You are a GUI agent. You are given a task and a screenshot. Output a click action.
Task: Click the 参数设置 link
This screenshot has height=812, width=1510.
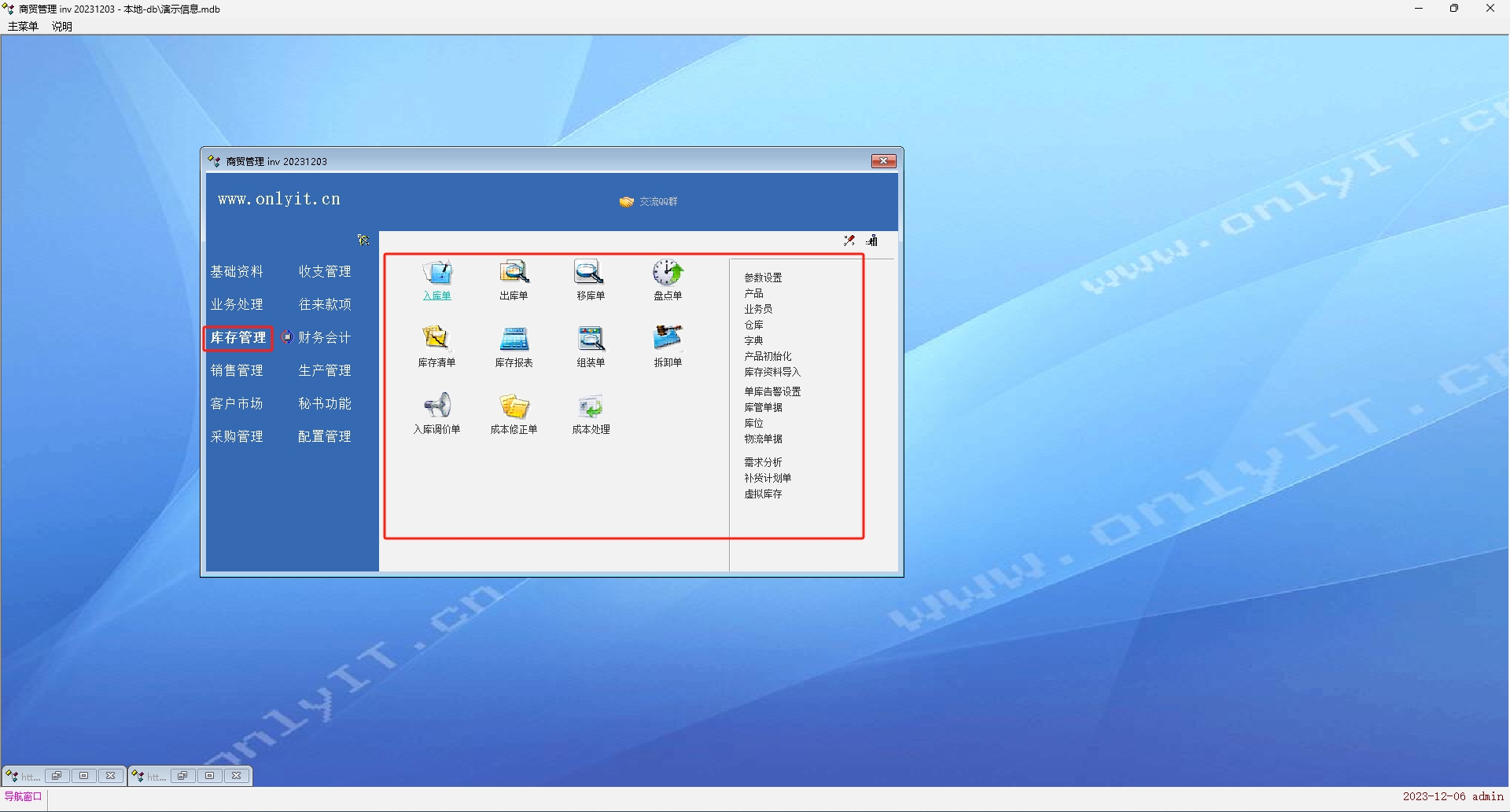763,277
